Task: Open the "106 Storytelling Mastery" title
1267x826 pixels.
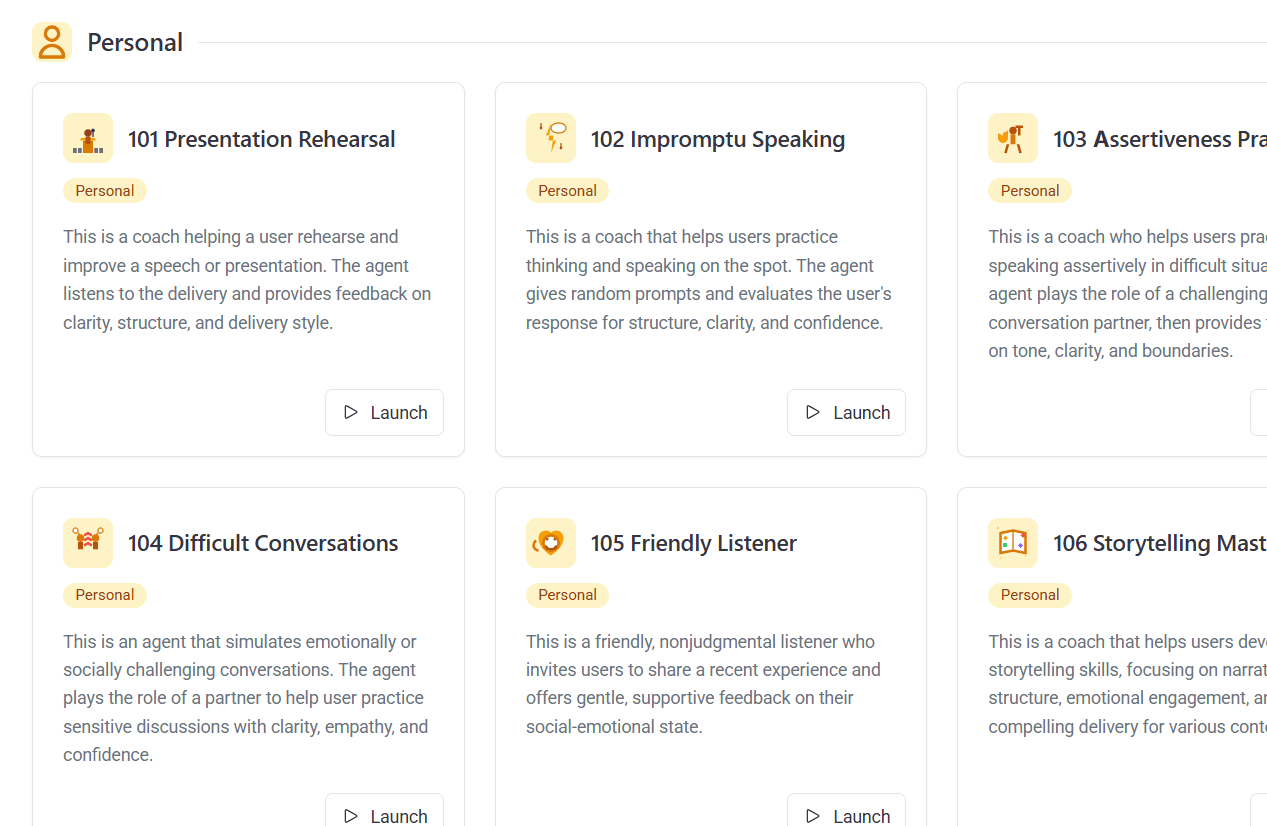Action: tap(1160, 543)
